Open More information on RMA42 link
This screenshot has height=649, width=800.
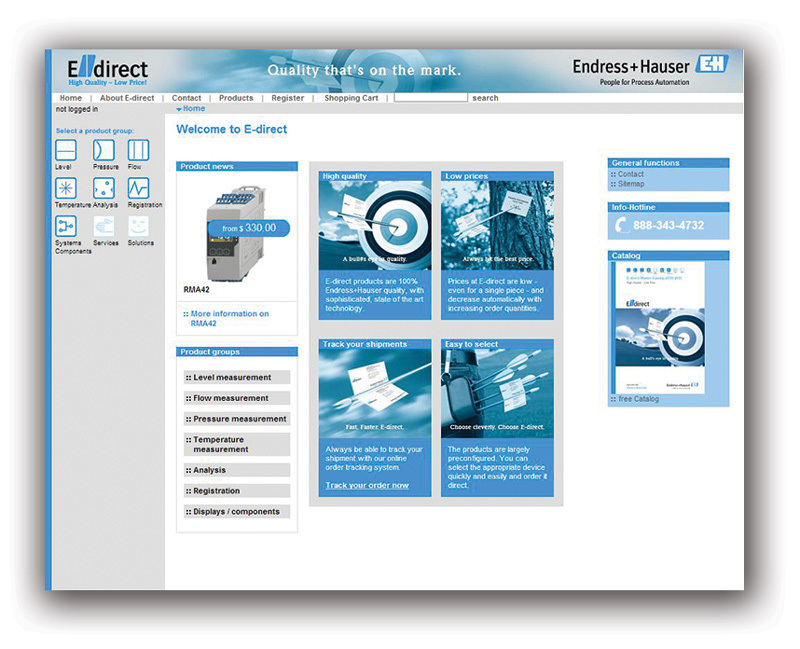(229, 319)
